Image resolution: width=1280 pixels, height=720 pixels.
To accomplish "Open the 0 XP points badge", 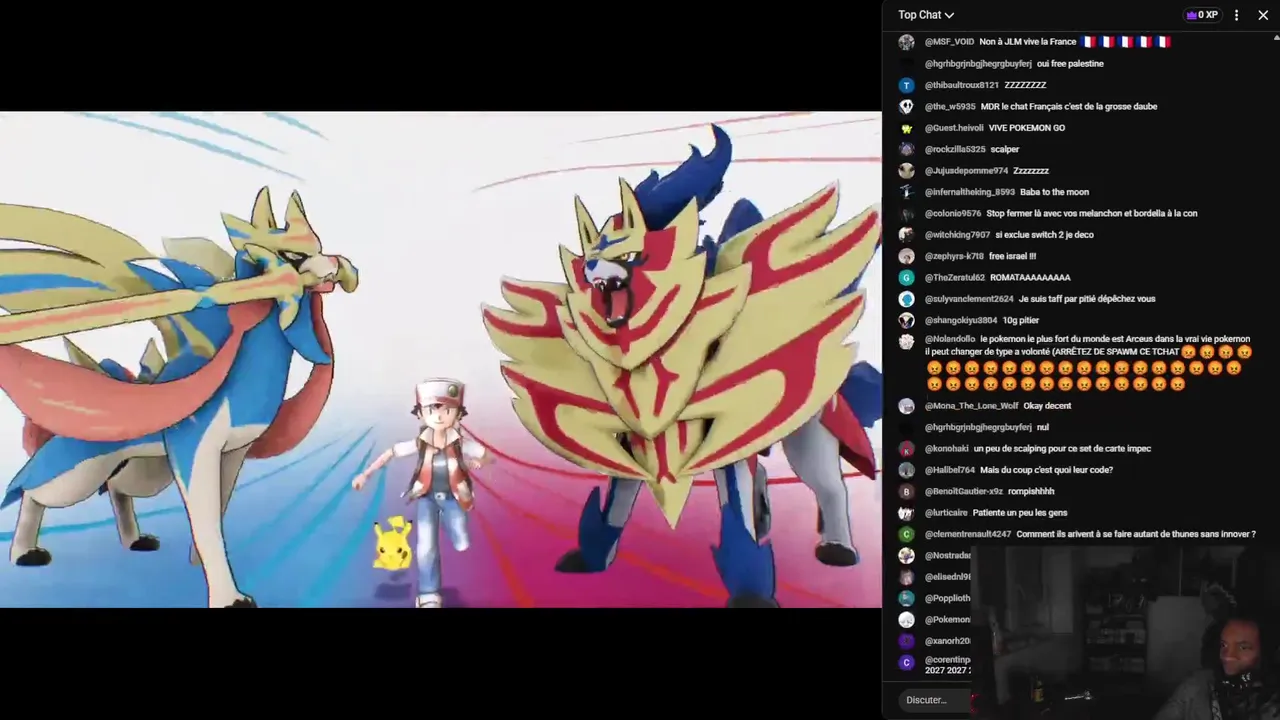I will 1201,15.
